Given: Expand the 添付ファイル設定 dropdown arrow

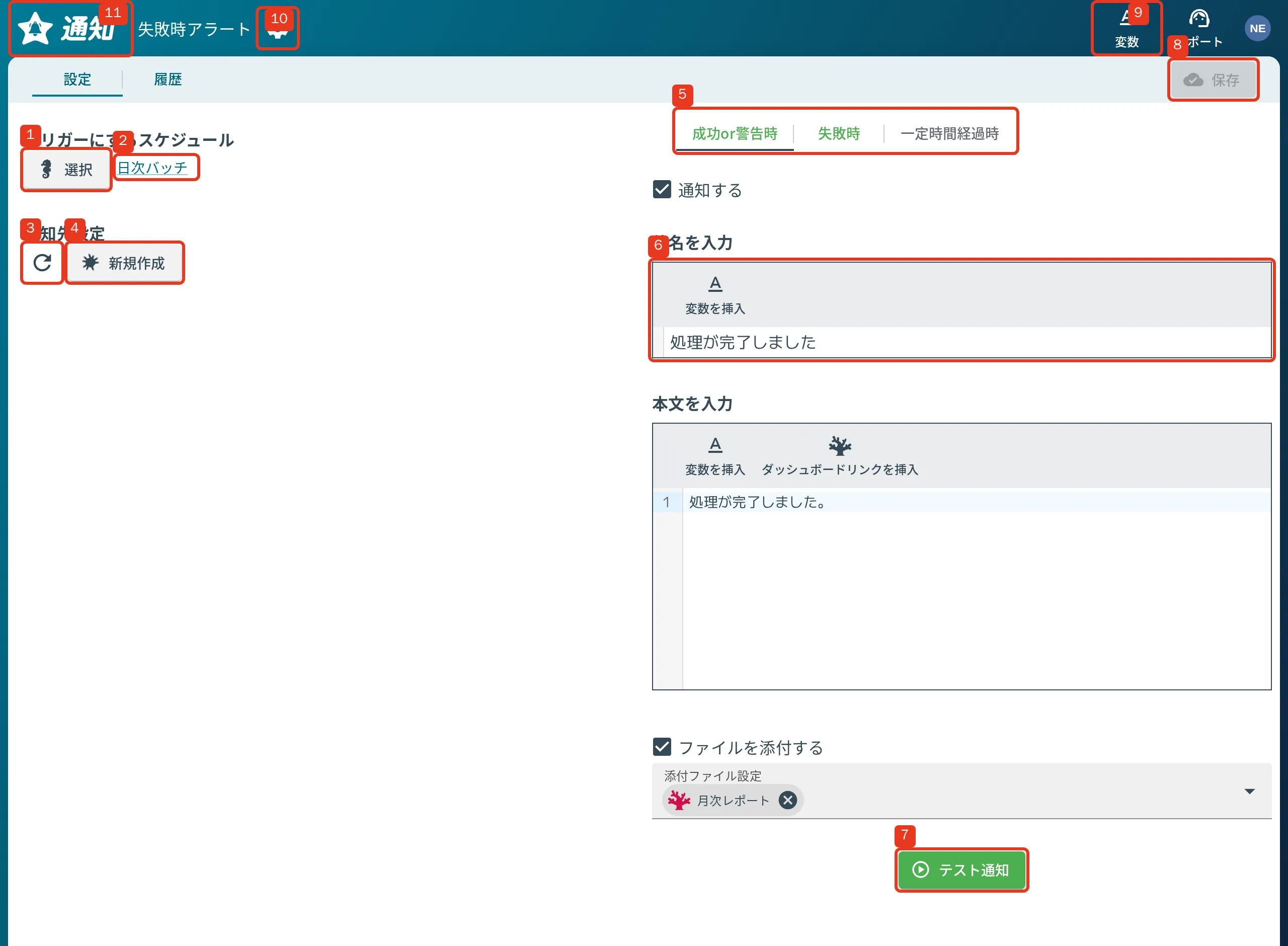Looking at the screenshot, I should (x=1250, y=792).
